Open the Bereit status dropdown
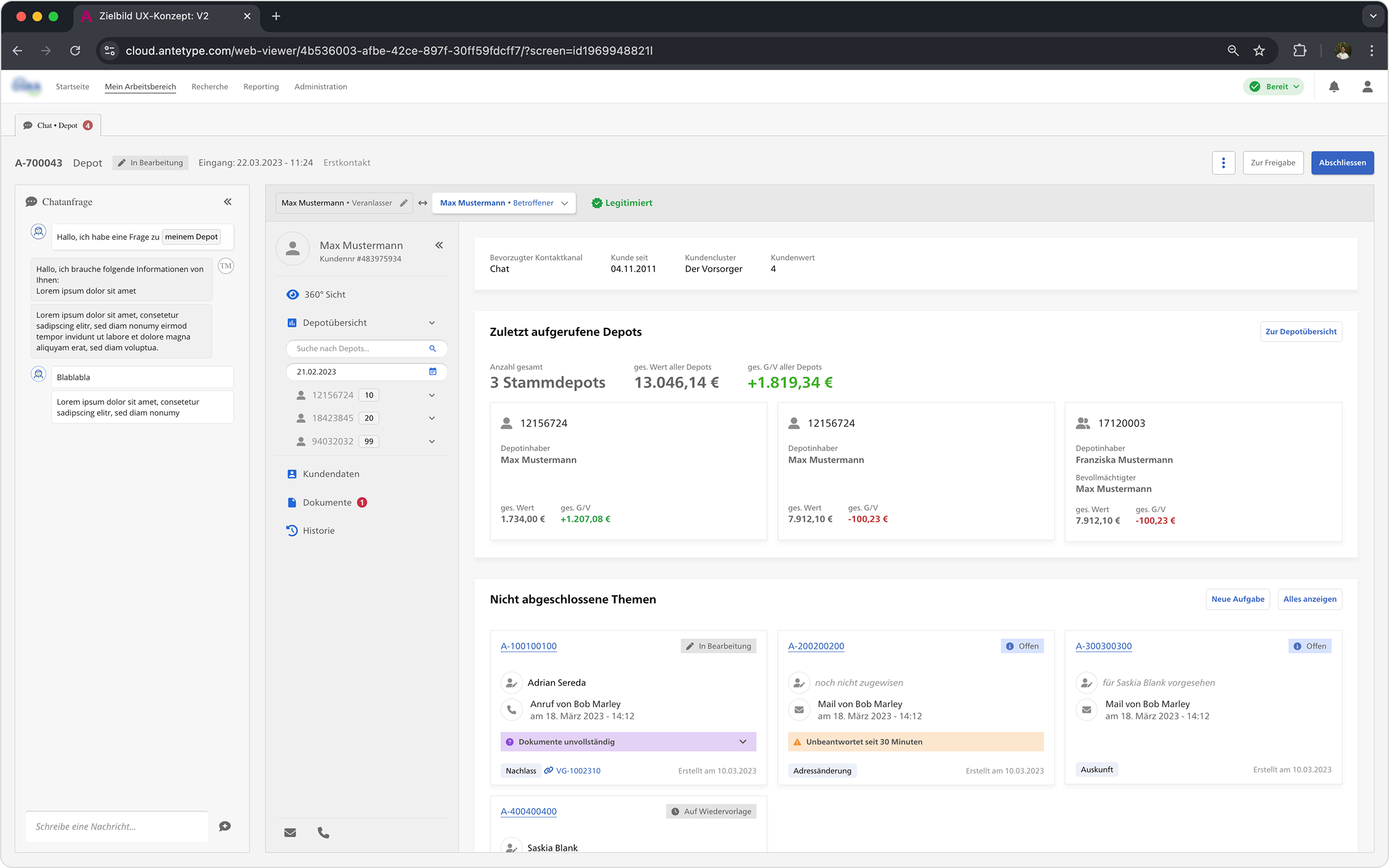This screenshot has width=1389, height=868. point(1274,86)
